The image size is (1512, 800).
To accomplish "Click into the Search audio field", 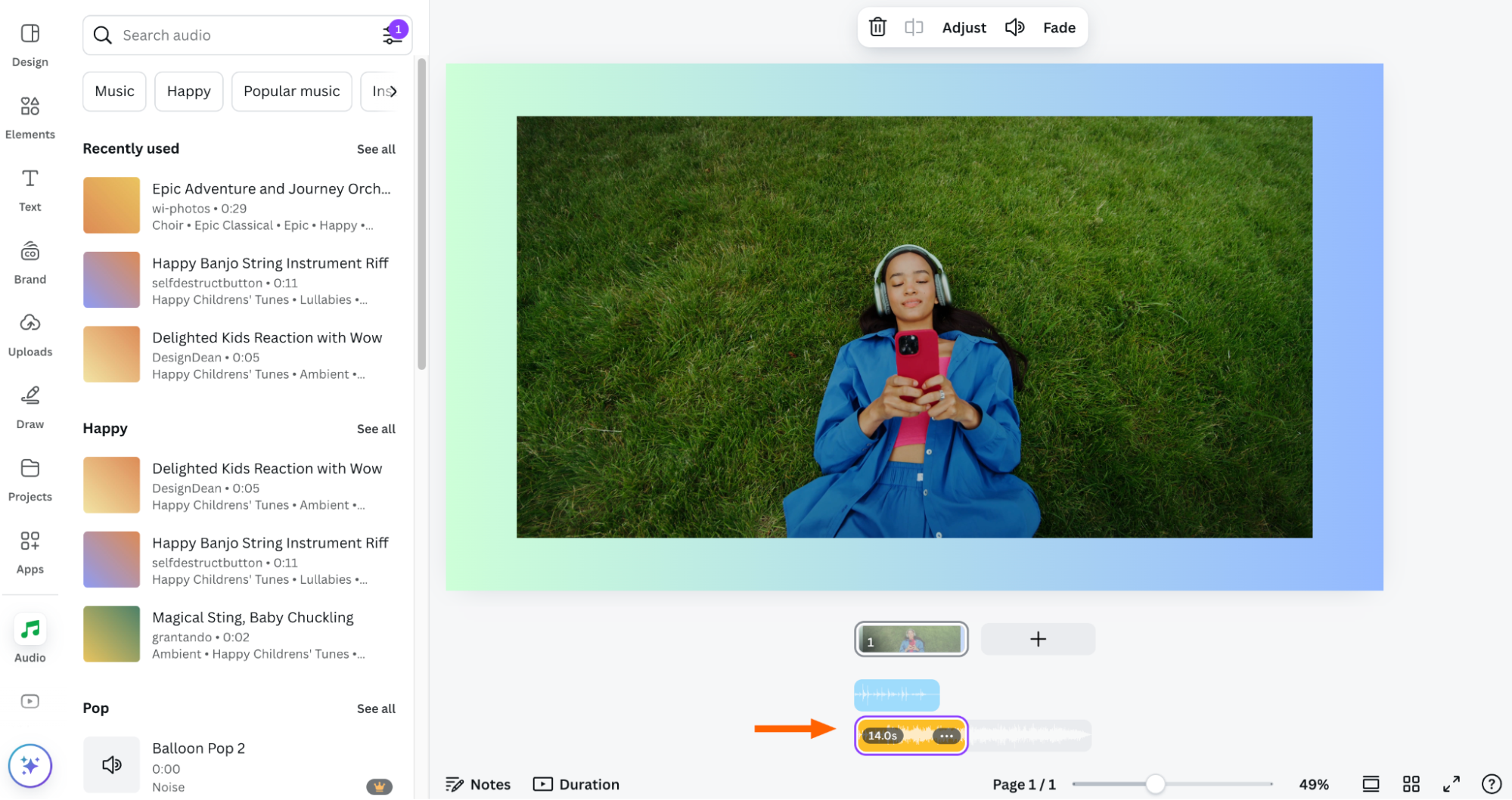I will (x=247, y=35).
